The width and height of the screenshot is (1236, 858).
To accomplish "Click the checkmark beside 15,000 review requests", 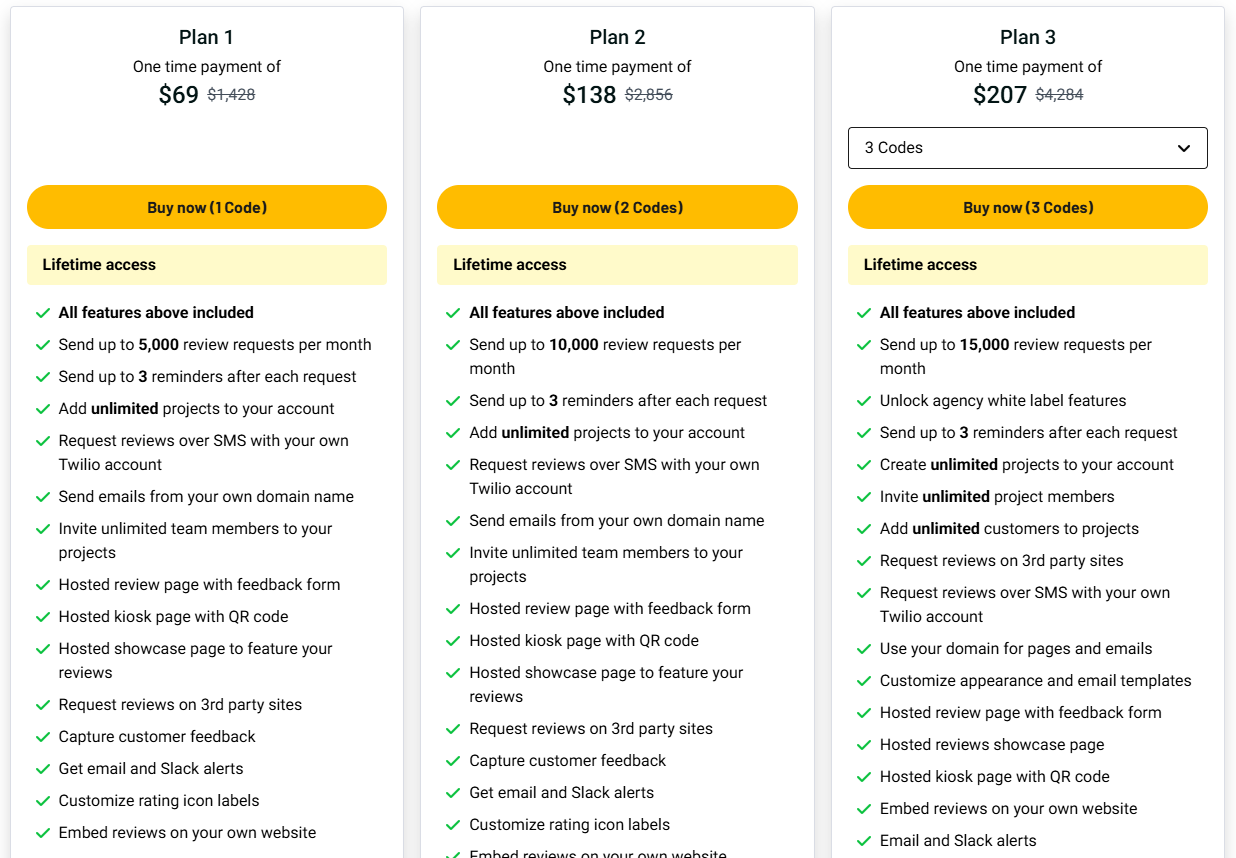I will click(x=864, y=345).
